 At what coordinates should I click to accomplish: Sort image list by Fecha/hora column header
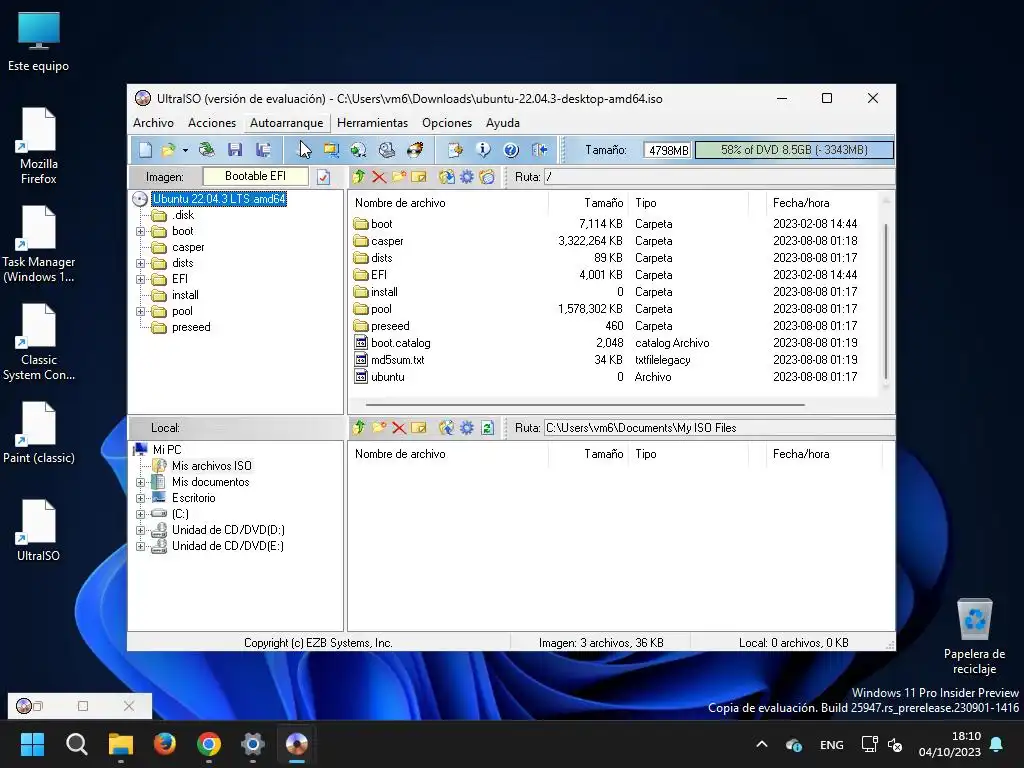click(823, 203)
